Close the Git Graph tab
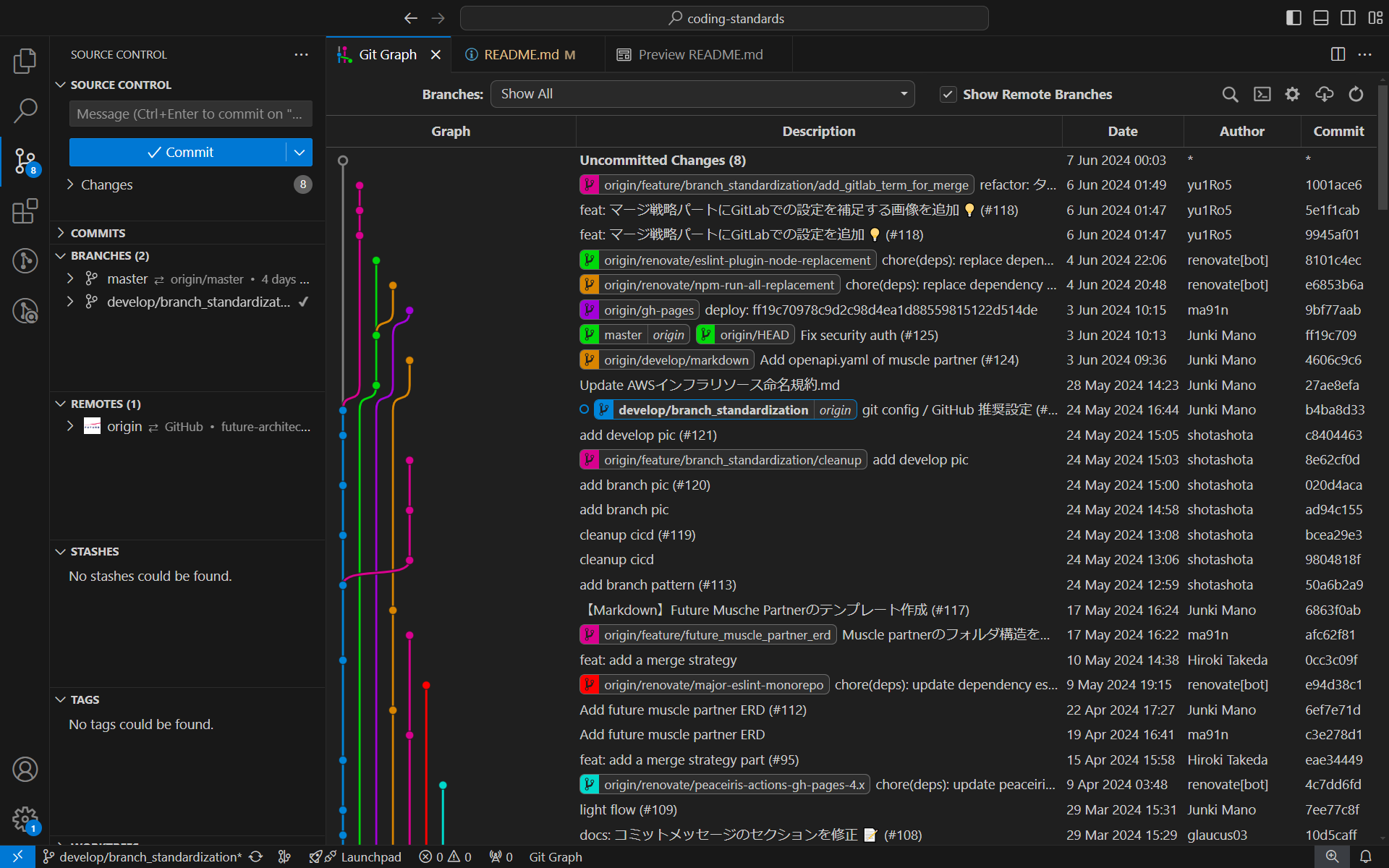1389x868 pixels. 436,54
